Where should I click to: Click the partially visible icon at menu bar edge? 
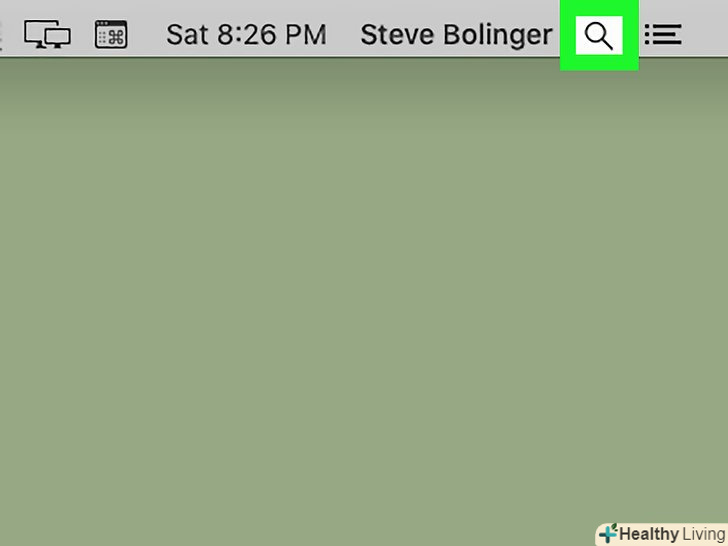(1, 35)
